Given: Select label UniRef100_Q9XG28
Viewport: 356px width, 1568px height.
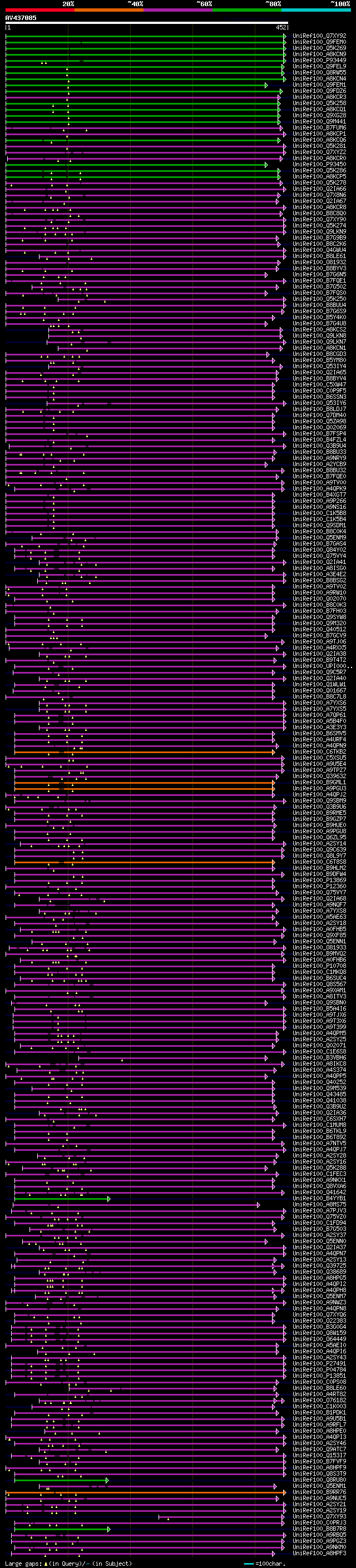Looking at the screenshot, I should click(319, 116).
